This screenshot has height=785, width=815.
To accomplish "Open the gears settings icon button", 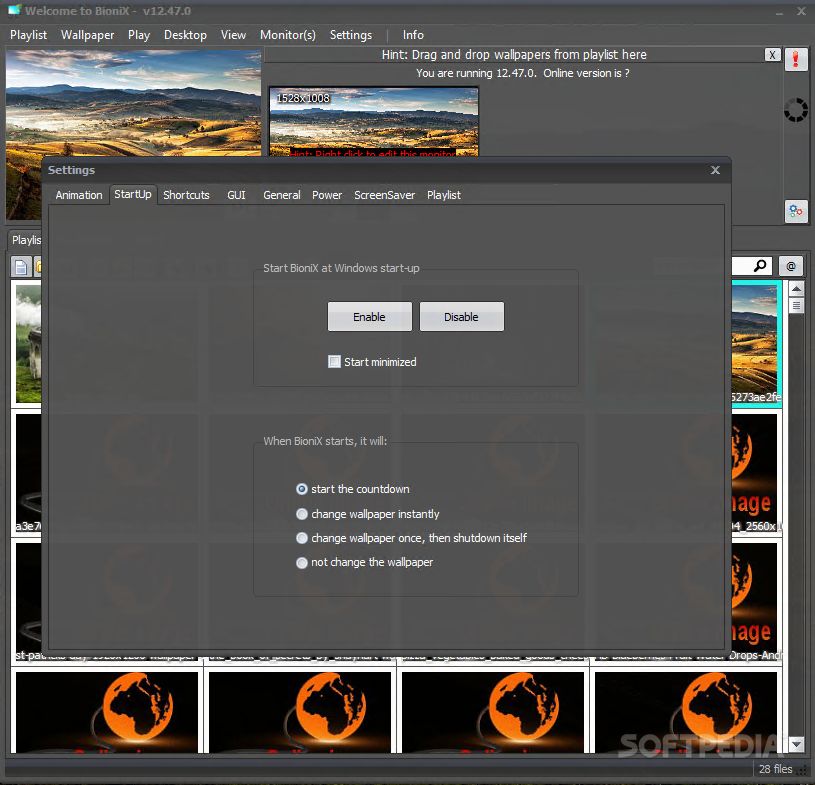I will tap(796, 212).
